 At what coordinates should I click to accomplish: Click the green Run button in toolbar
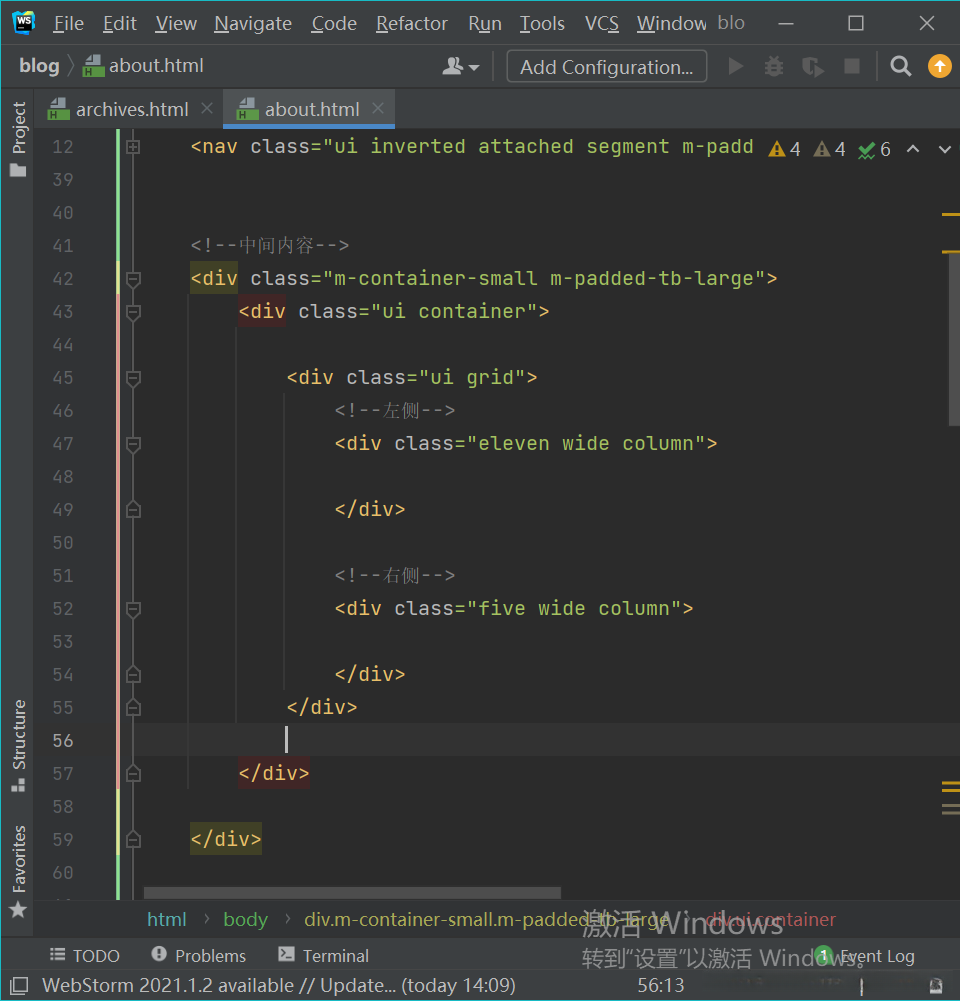click(x=736, y=67)
